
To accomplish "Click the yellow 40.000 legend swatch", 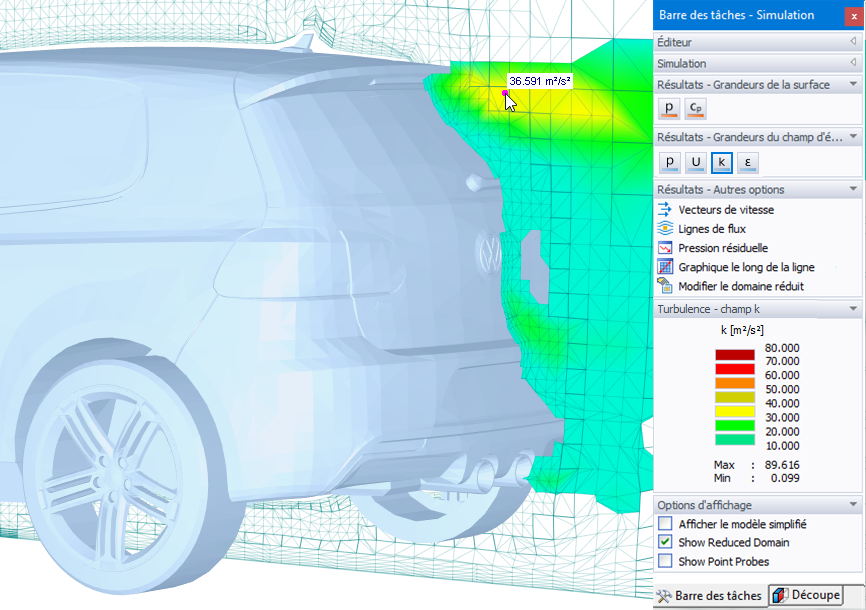I will point(735,411).
